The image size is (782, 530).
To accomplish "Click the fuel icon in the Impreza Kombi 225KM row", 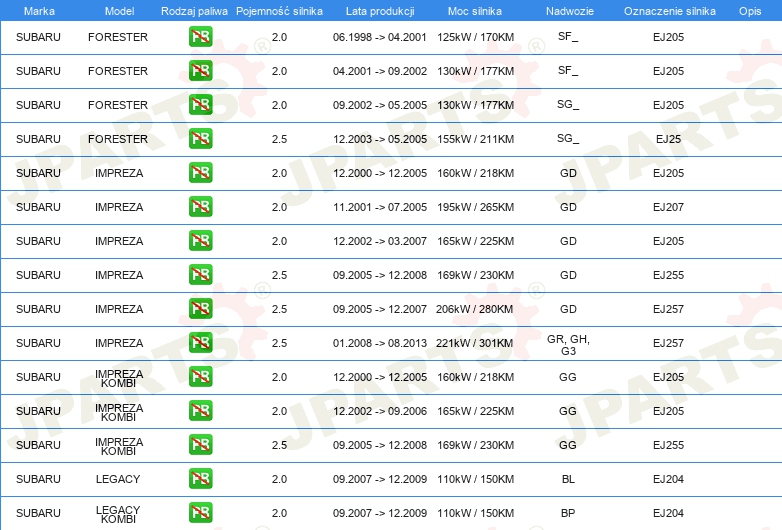I will pos(200,411).
